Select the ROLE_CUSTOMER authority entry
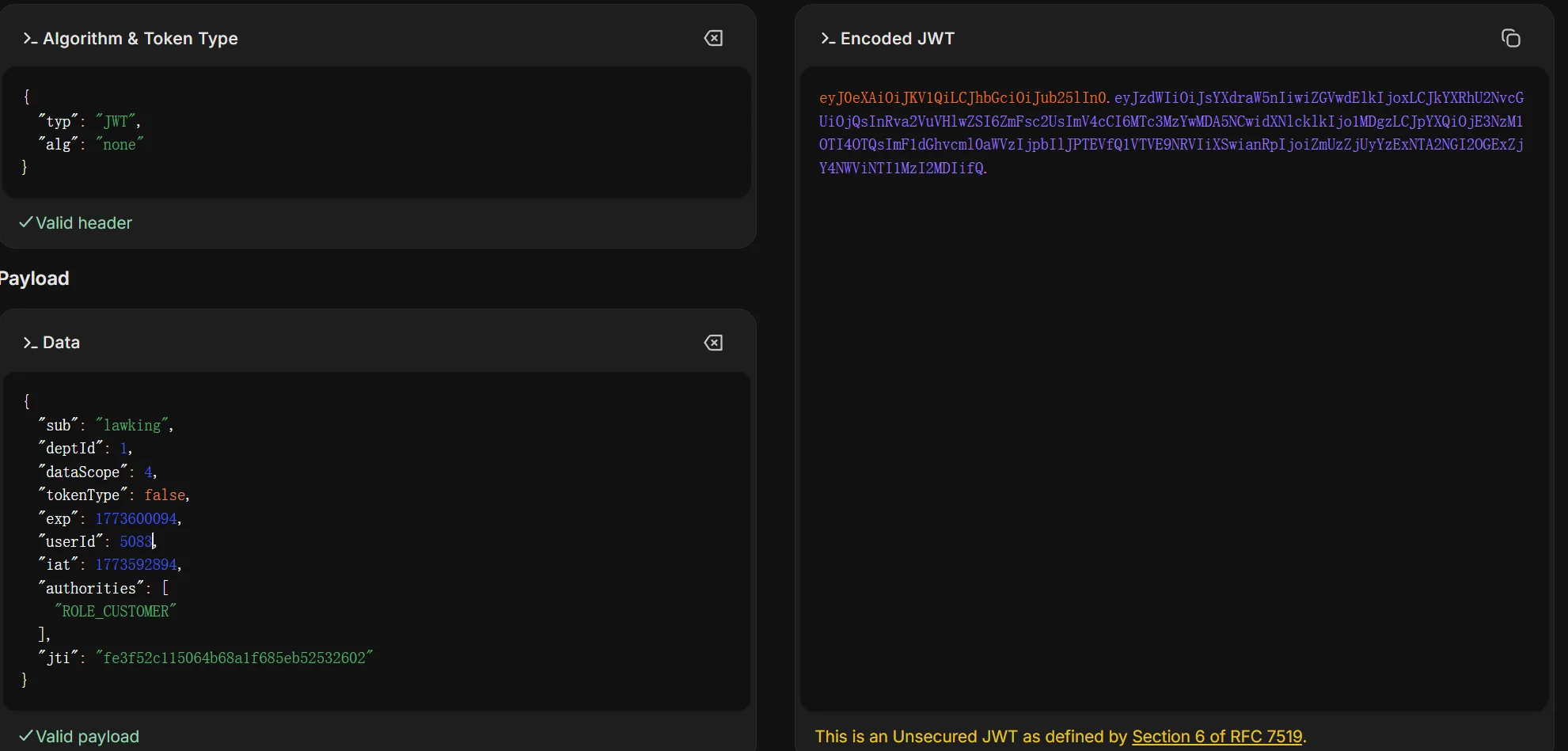Viewport: 1568px width, 751px height. (116, 612)
